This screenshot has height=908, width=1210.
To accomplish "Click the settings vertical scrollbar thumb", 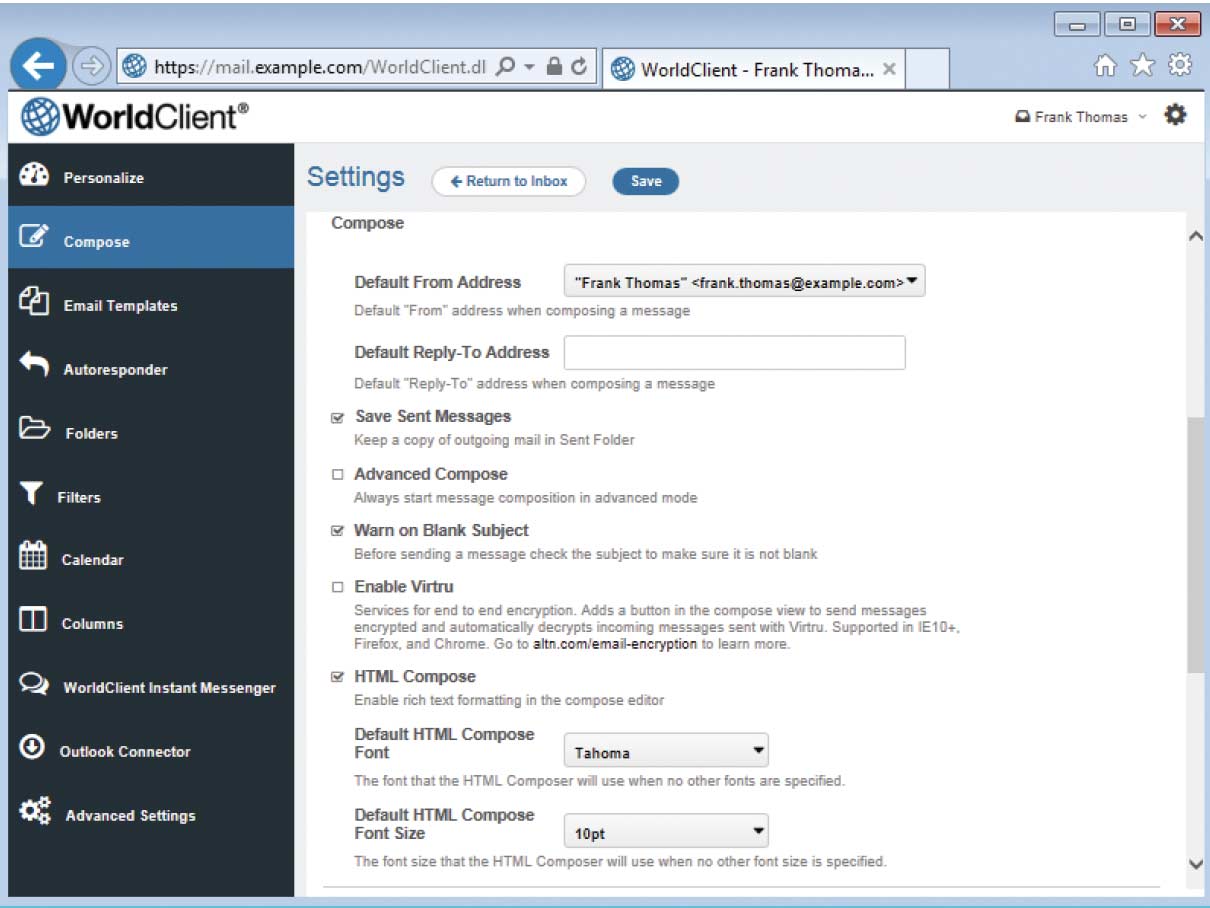I will (x=1195, y=545).
